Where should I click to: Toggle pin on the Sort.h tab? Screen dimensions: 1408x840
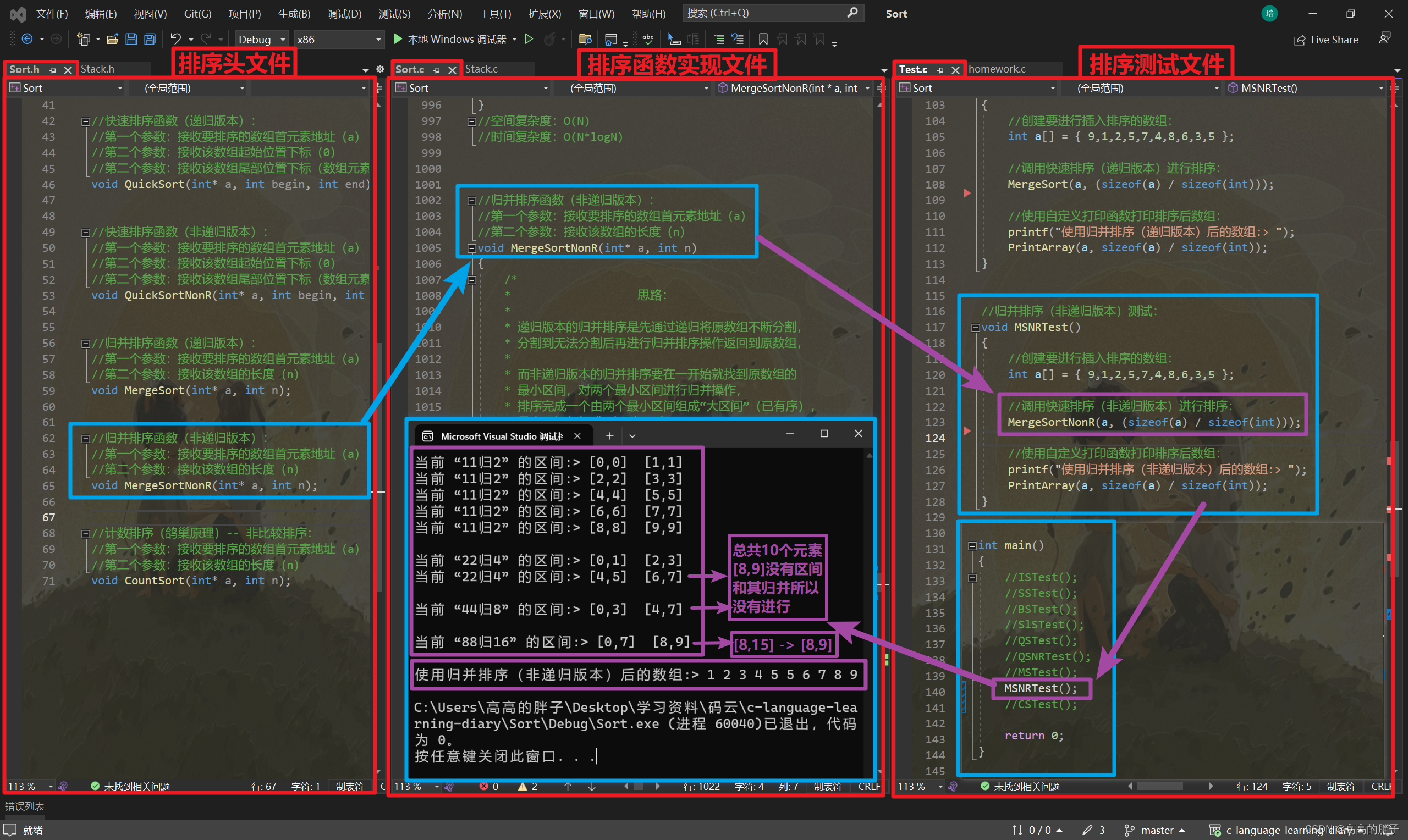coord(53,70)
